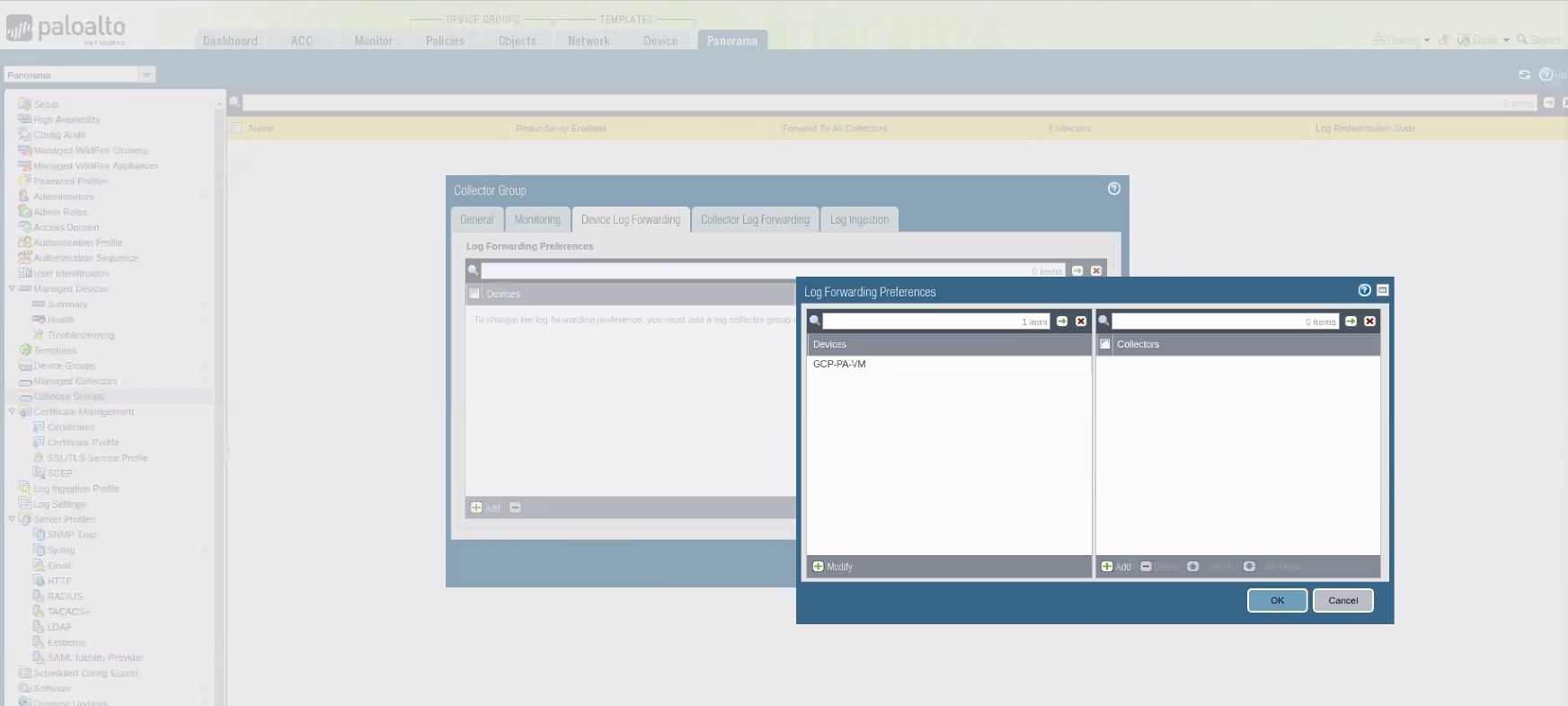This screenshot has height=706, width=1568.
Task: Clear the Collectors filter with red X
Action: click(x=1369, y=322)
